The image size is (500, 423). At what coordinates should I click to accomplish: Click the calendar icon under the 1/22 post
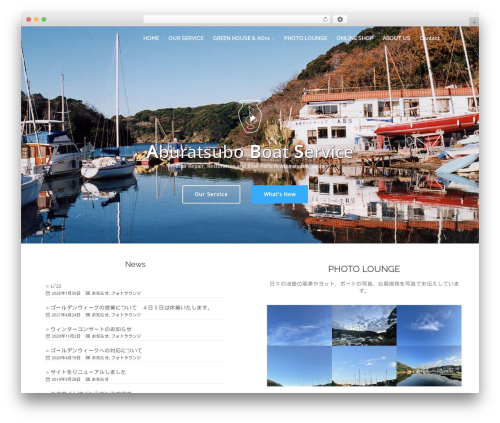pyautogui.click(x=48, y=293)
